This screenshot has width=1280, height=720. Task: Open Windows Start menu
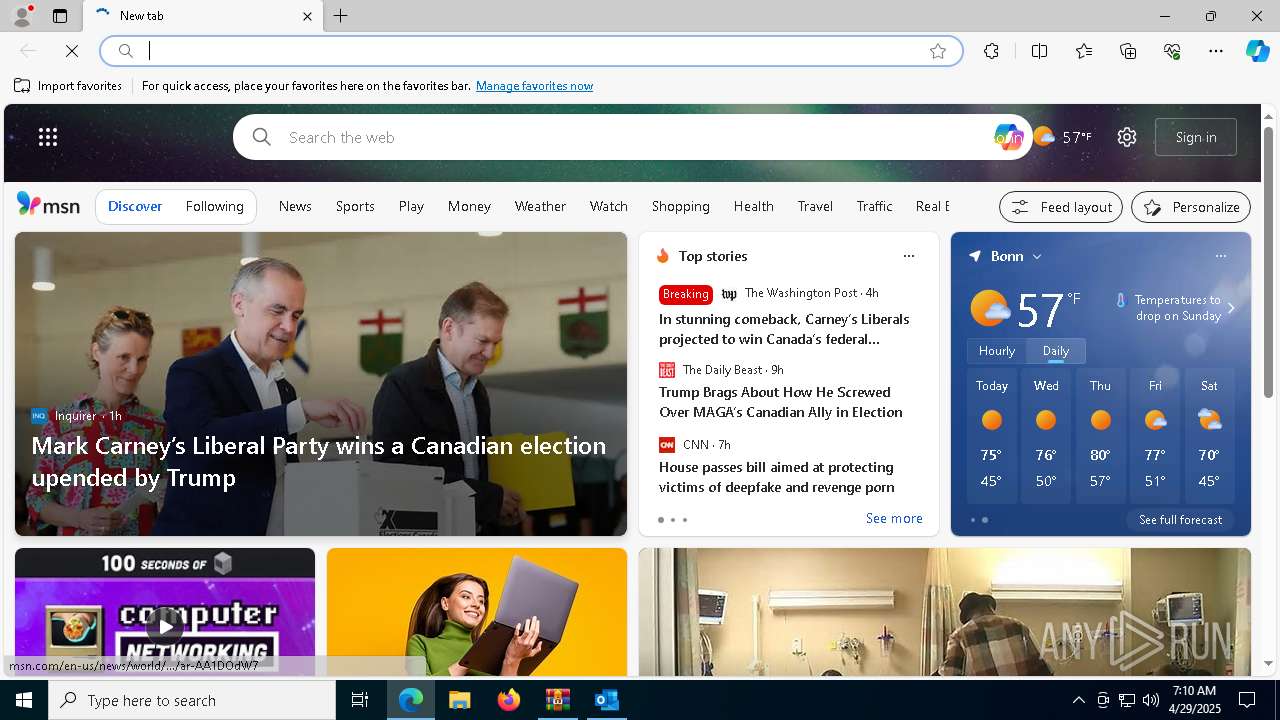(24, 700)
